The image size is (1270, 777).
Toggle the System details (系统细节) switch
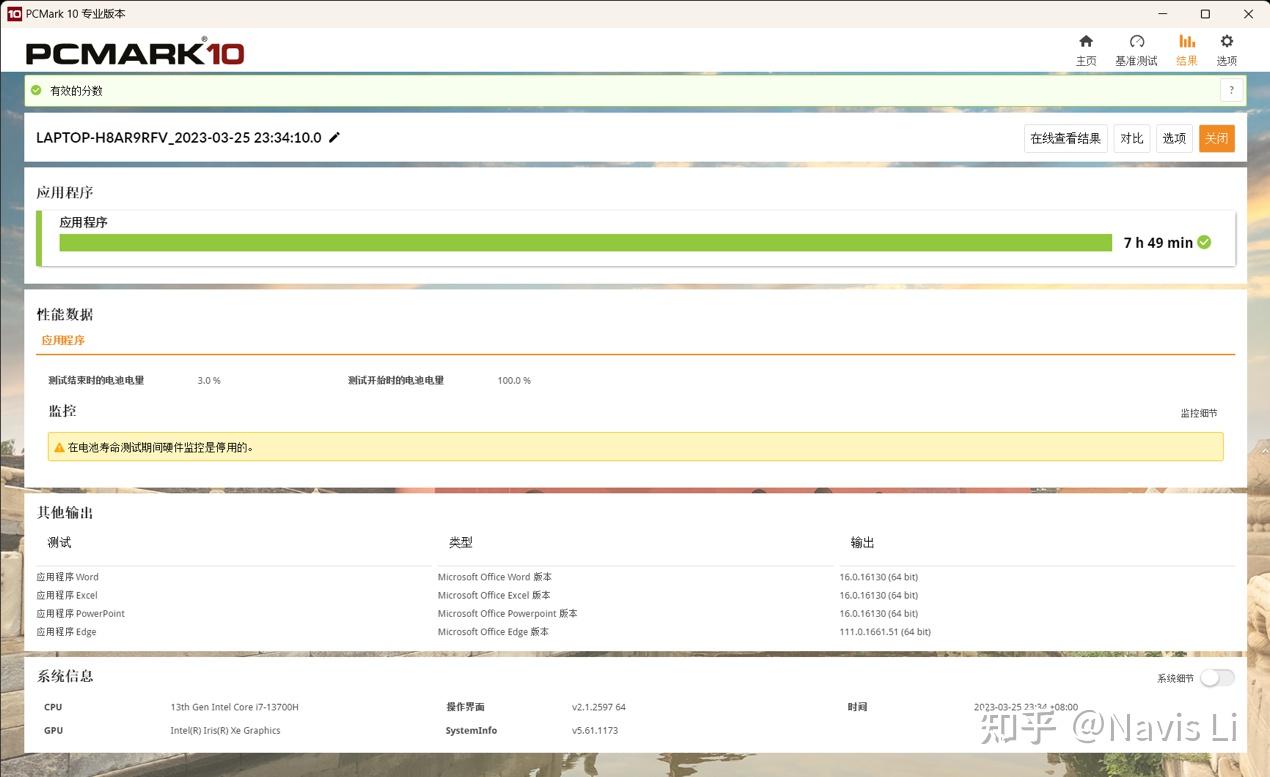1217,678
